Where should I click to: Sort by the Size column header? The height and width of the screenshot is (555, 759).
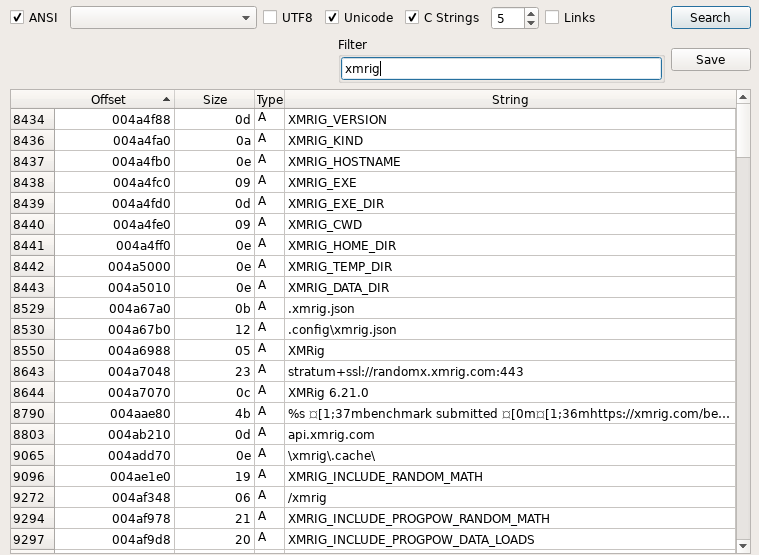[x=214, y=100]
